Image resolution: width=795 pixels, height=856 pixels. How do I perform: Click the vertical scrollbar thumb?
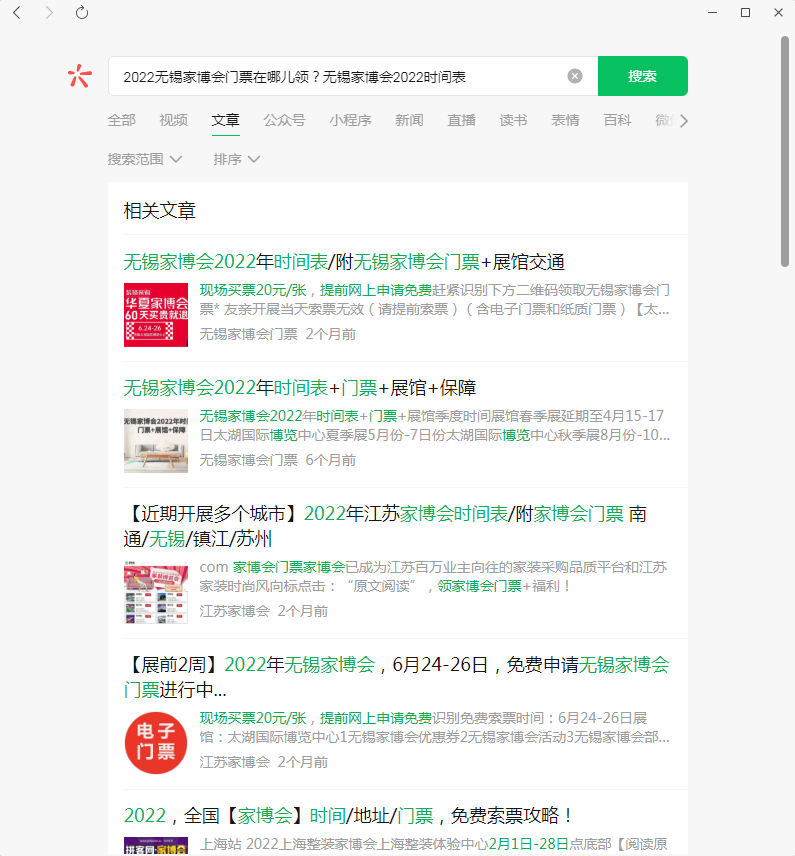point(785,151)
